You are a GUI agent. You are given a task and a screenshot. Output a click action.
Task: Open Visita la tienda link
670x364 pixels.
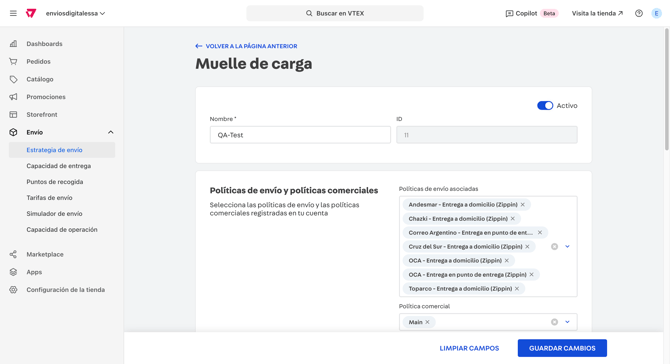pyautogui.click(x=597, y=13)
